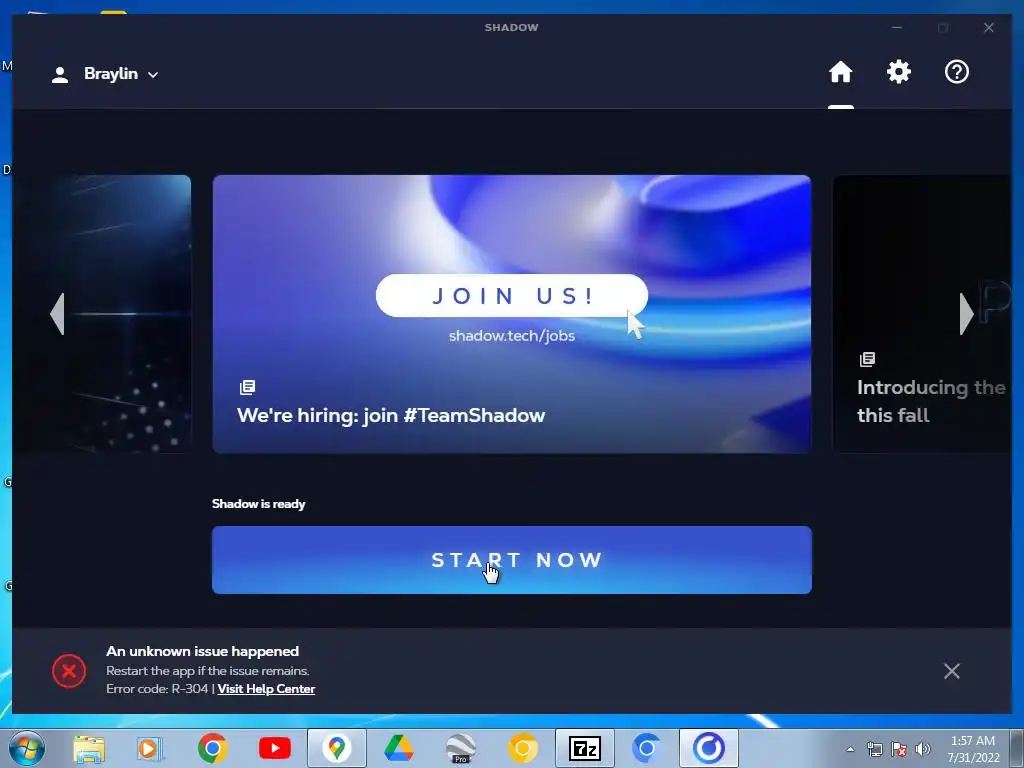Click the article icon above We're hiring
Viewport: 1024px width, 768px height.
(x=248, y=387)
